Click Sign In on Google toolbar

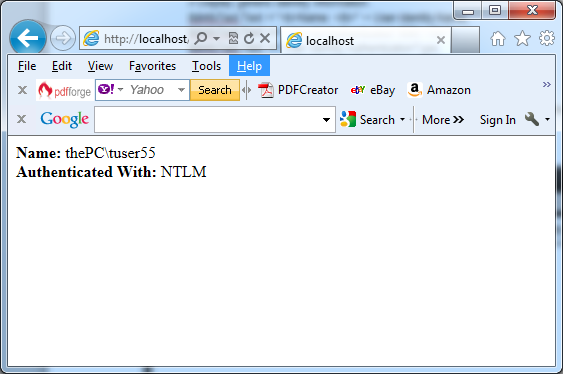click(498, 120)
